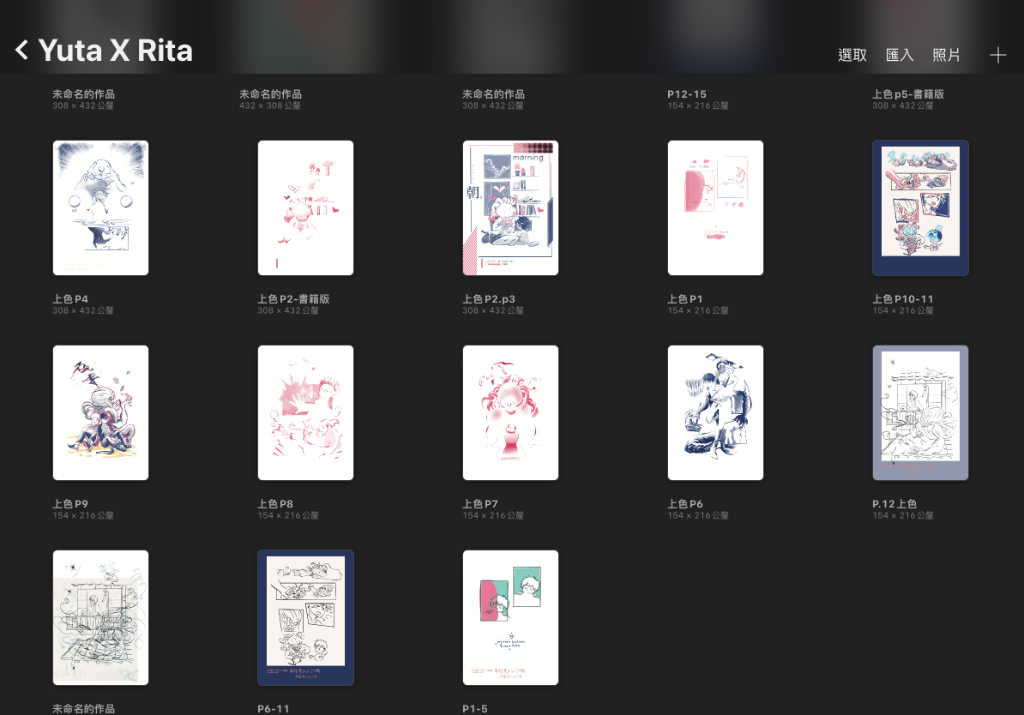
Task: Rename artwork by tapping 上色P4 title
Action: click(71, 299)
